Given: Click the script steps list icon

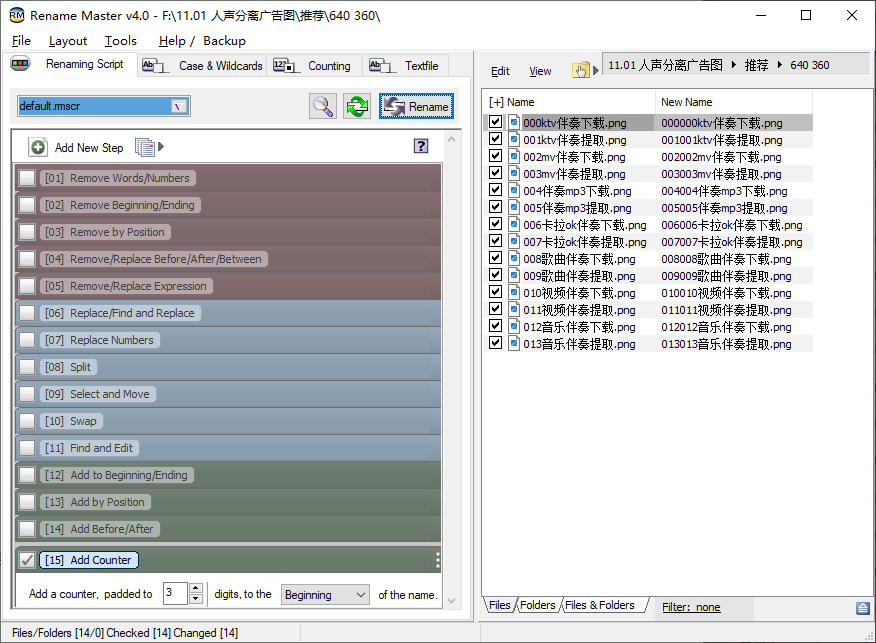Looking at the screenshot, I should click(145, 147).
